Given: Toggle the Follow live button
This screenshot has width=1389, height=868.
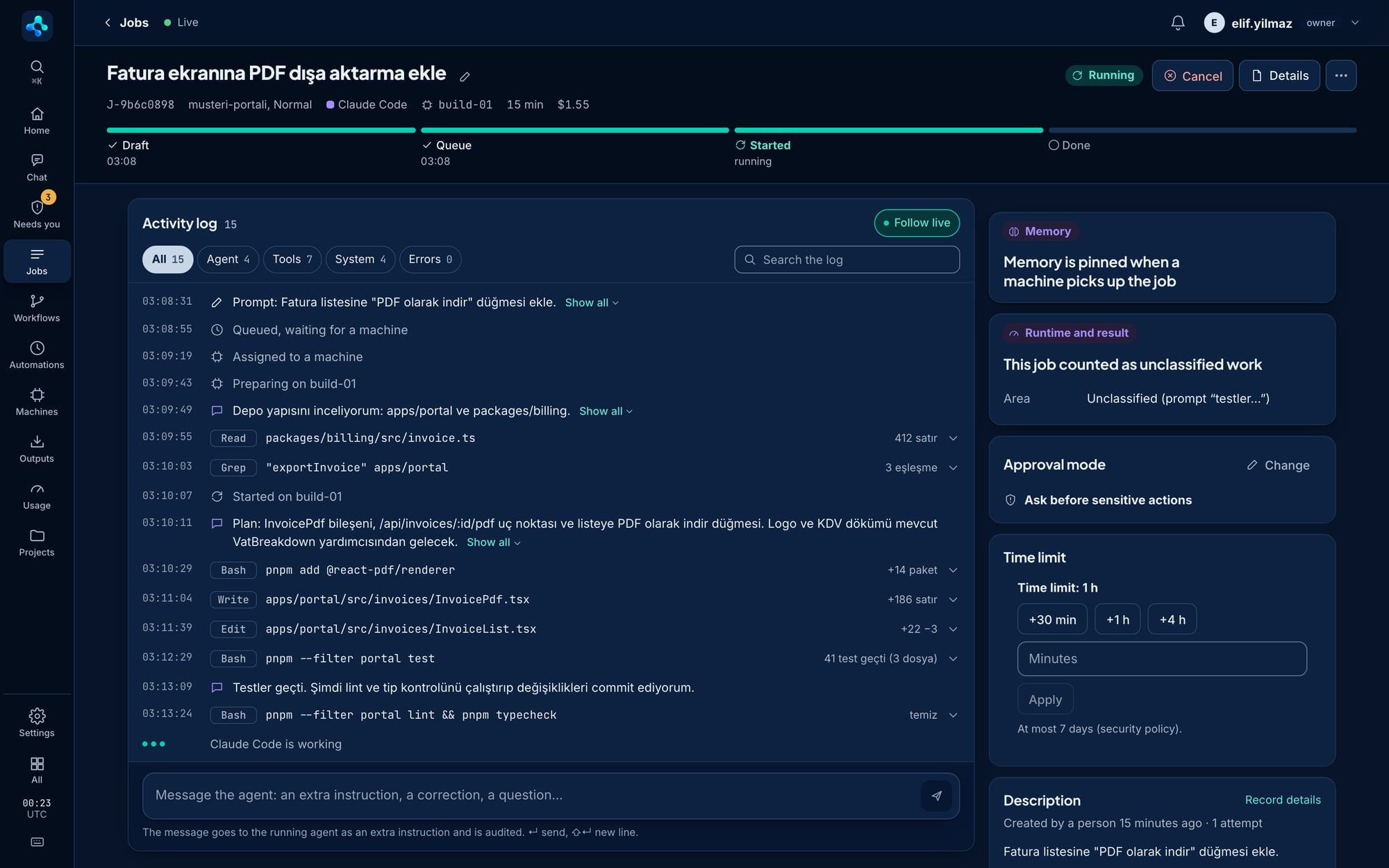Looking at the screenshot, I should pyautogui.click(x=917, y=223).
